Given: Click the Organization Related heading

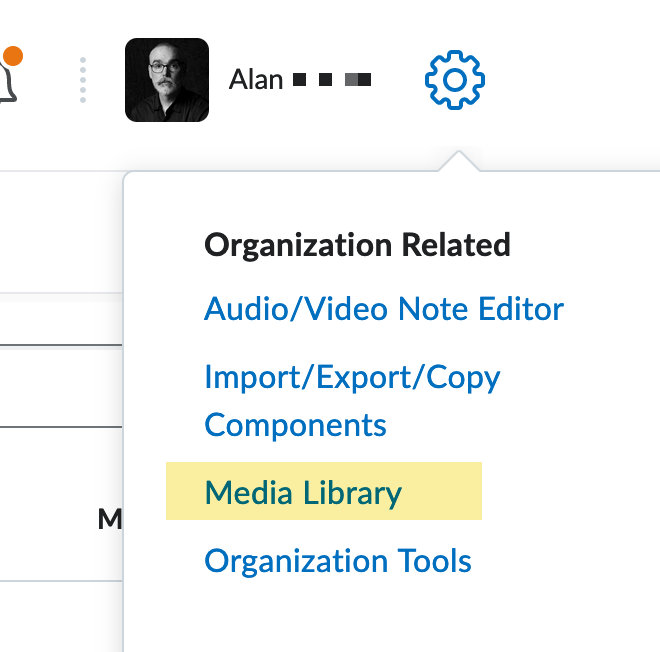Looking at the screenshot, I should [357, 244].
